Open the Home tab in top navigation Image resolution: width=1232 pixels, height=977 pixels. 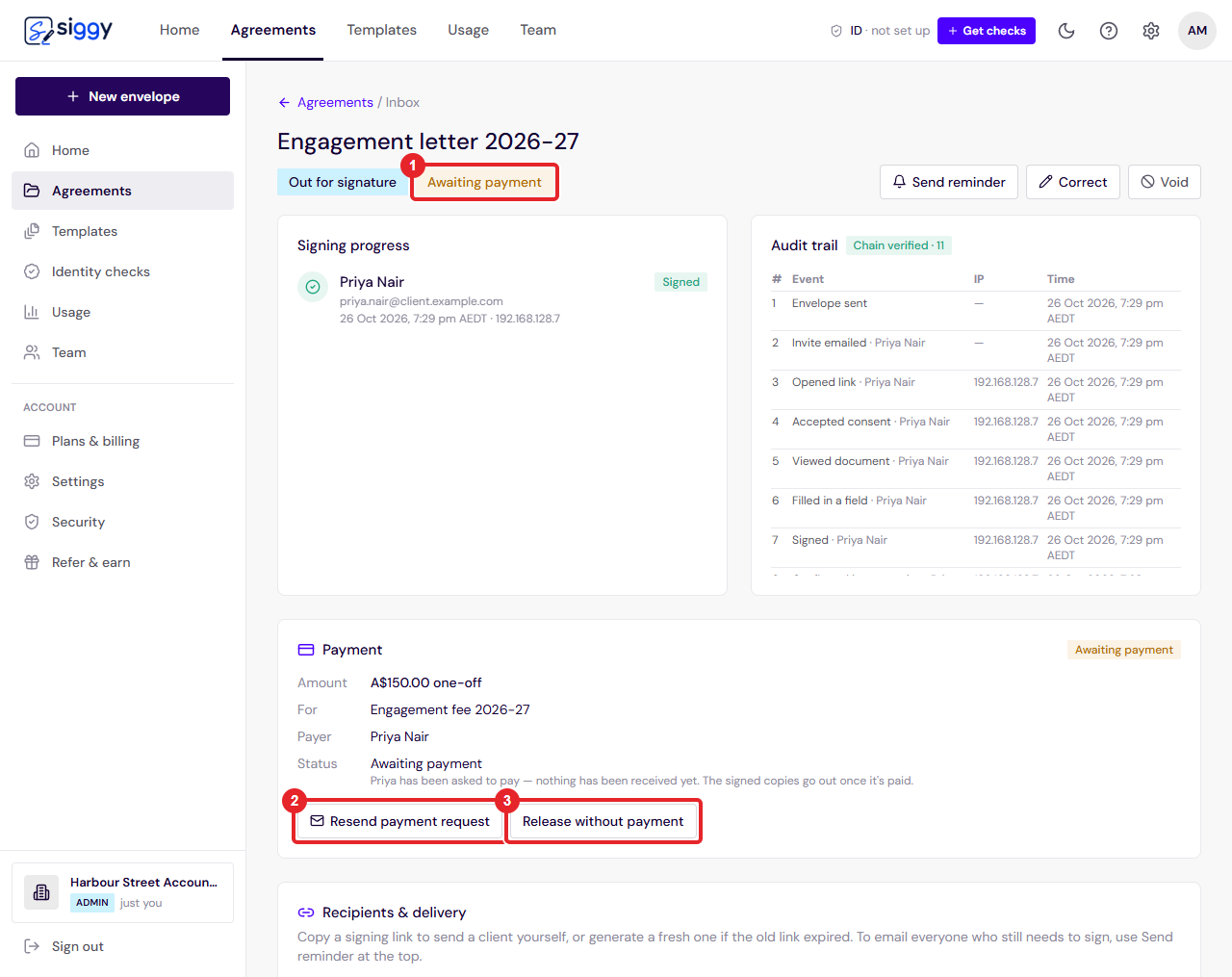click(180, 30)
